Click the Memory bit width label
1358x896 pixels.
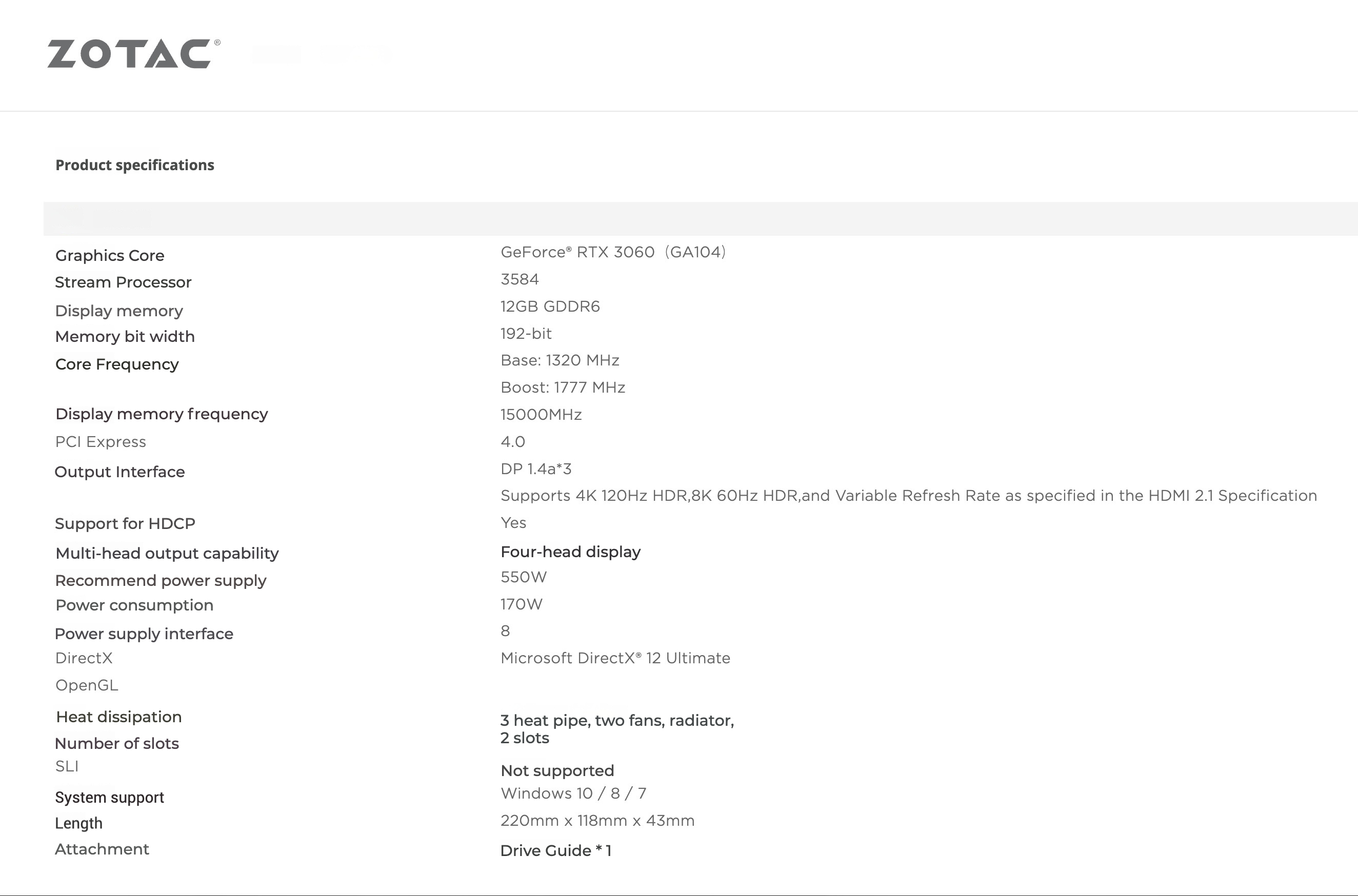(x=125, y=337)
